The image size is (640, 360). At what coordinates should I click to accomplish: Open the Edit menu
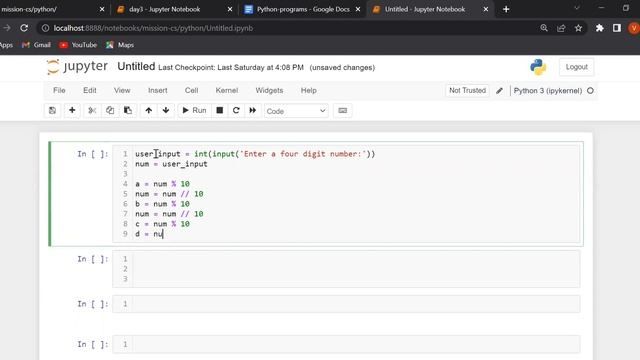90,90
